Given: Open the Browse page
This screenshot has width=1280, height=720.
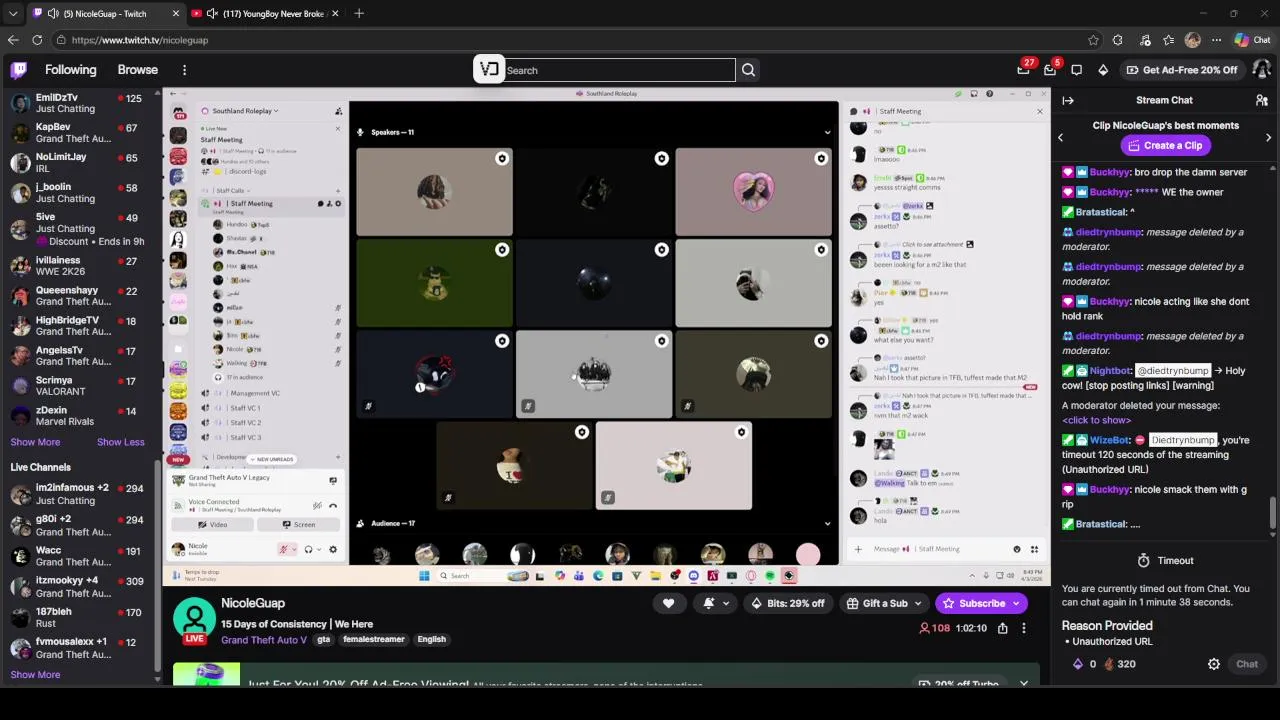Looking at the screenshot, I should click(x=138, y=70).
